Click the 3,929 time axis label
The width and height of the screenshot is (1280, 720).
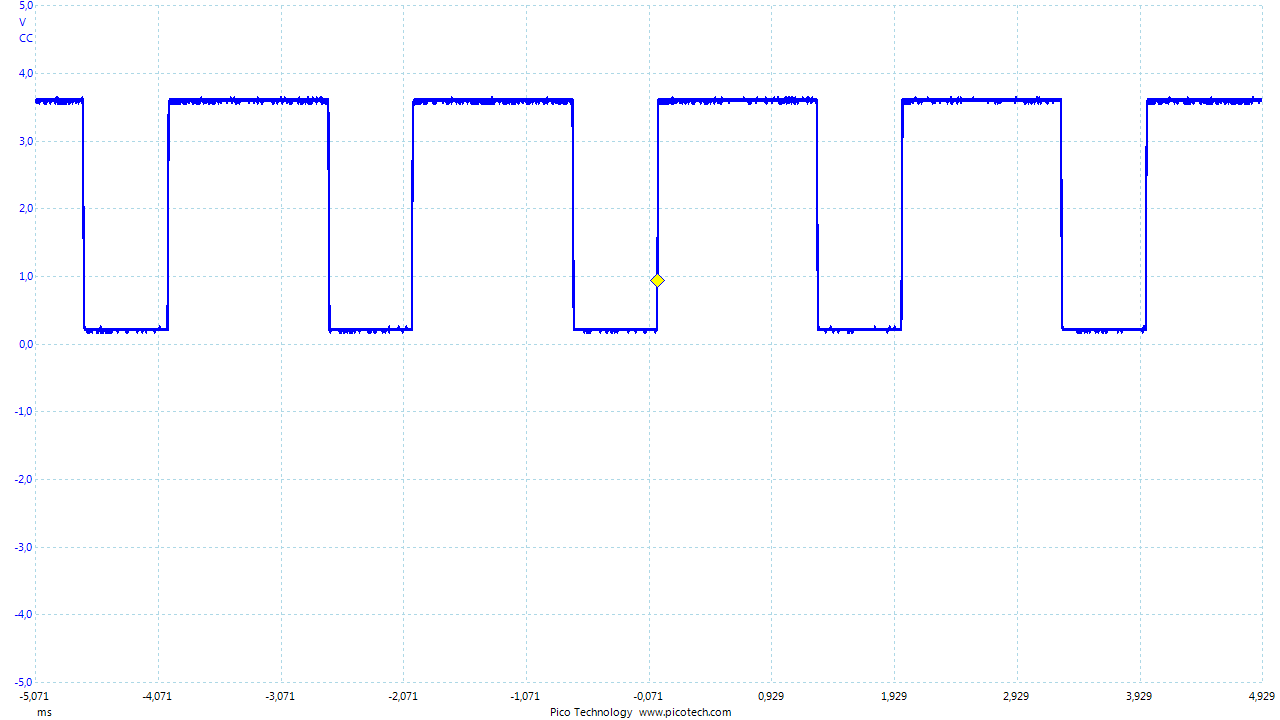point(1139,696)
